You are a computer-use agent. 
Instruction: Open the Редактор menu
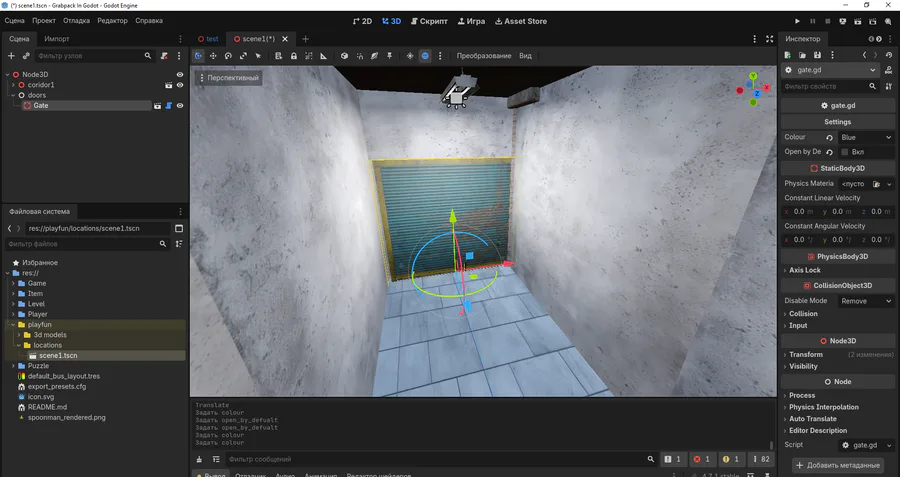(x=112, y=21)
